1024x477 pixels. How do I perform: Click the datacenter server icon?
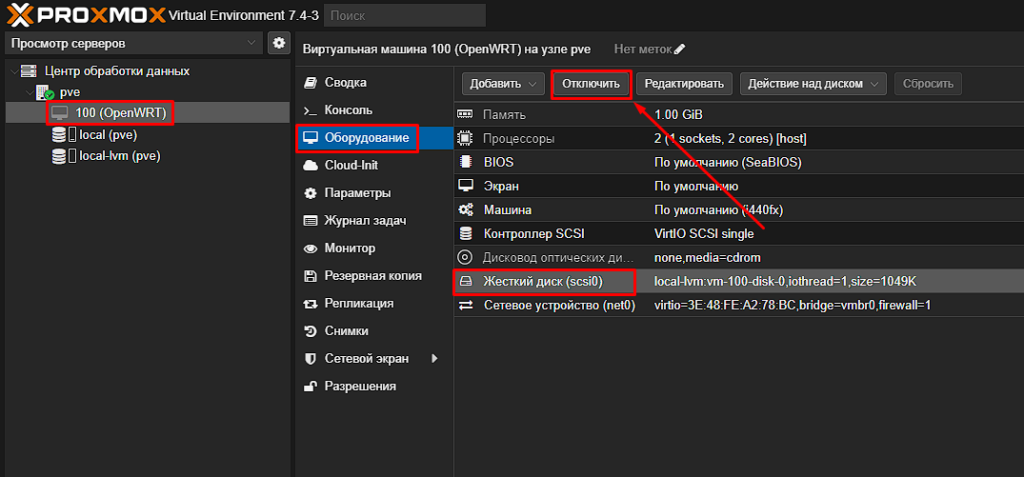coord(29,71)
